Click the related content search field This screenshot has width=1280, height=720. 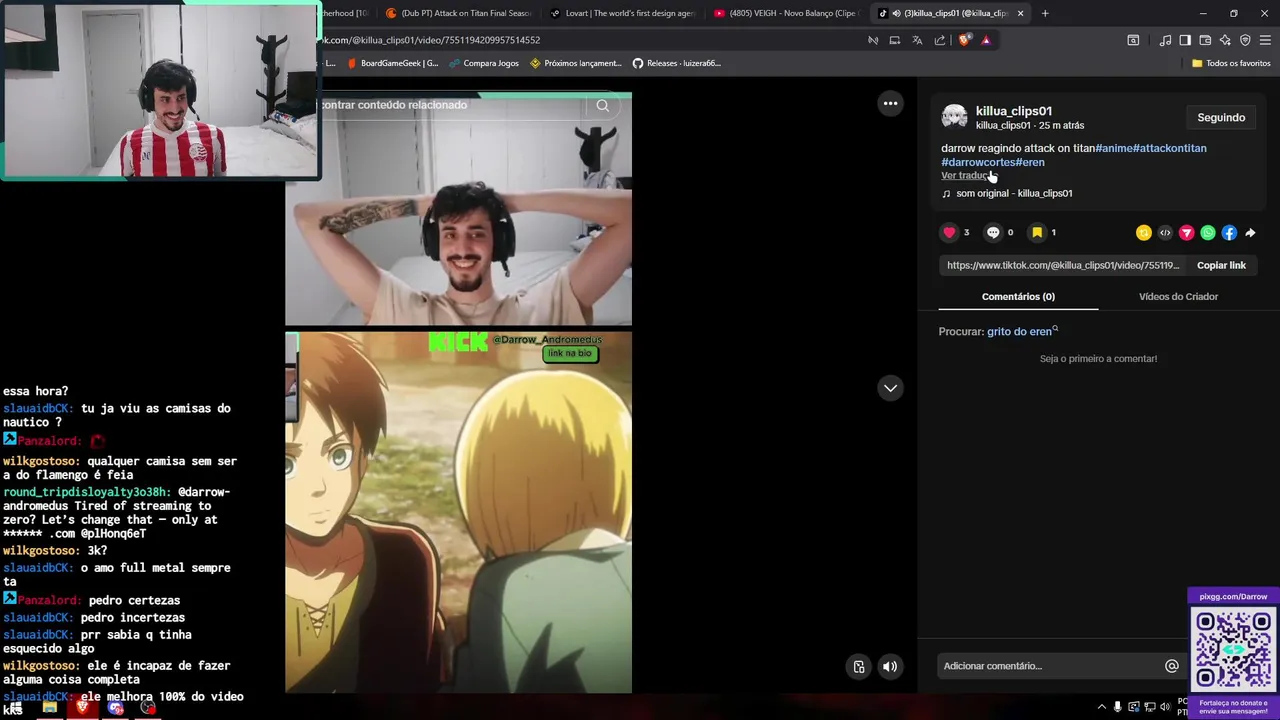(455, 105)
